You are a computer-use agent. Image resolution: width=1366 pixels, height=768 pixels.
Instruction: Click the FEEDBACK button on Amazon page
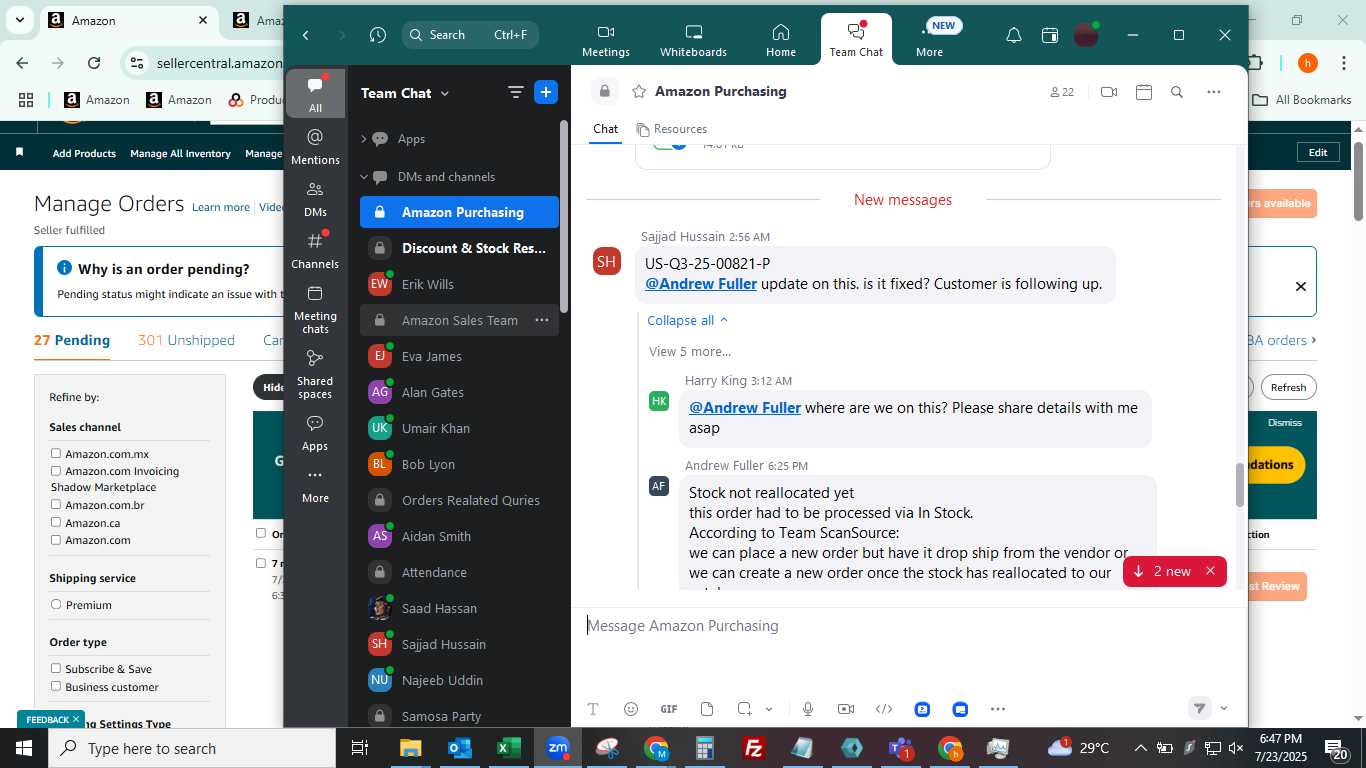(x=51, y=719)
